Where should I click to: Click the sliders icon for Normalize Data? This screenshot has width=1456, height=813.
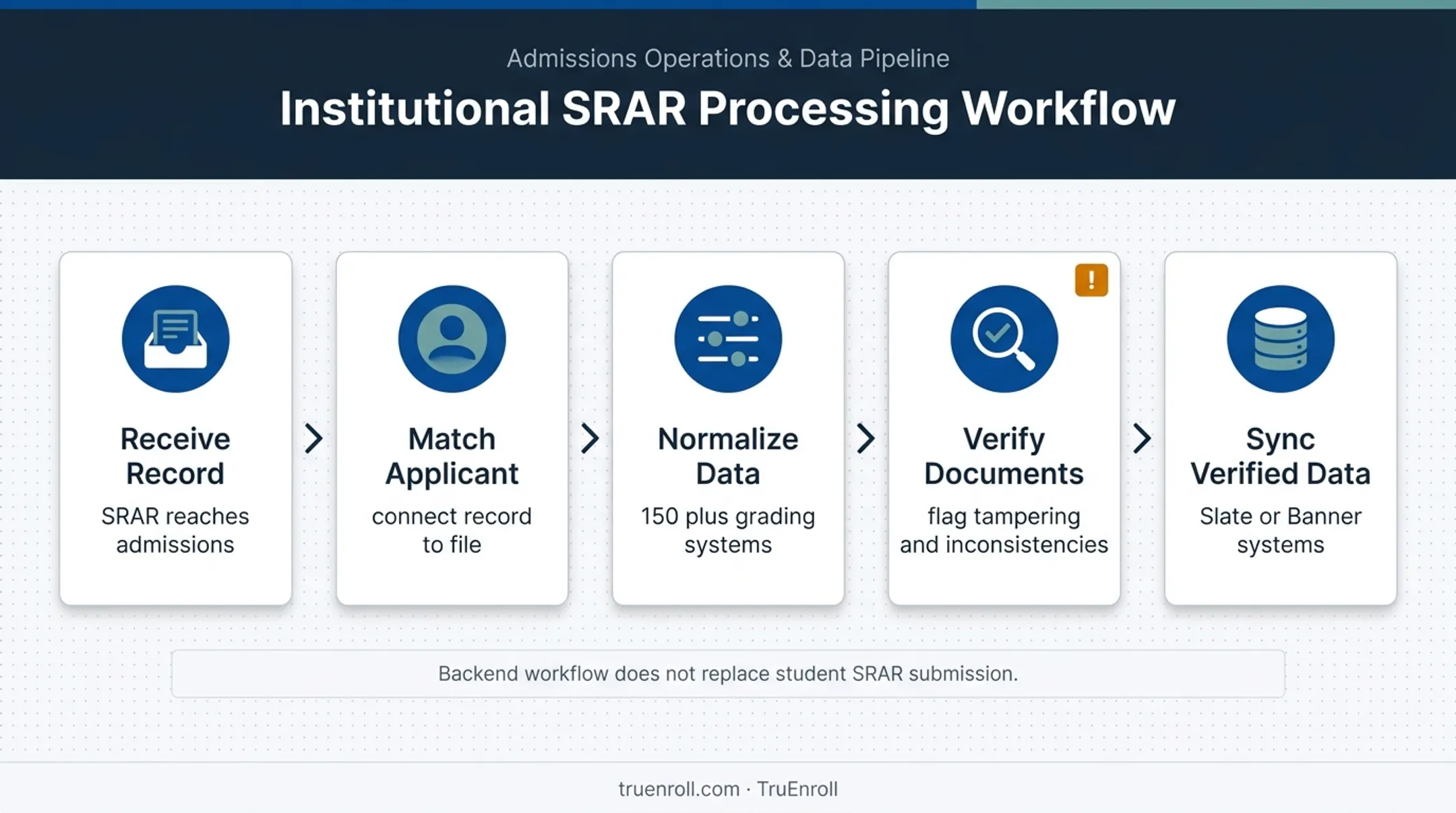click(728, 339)
